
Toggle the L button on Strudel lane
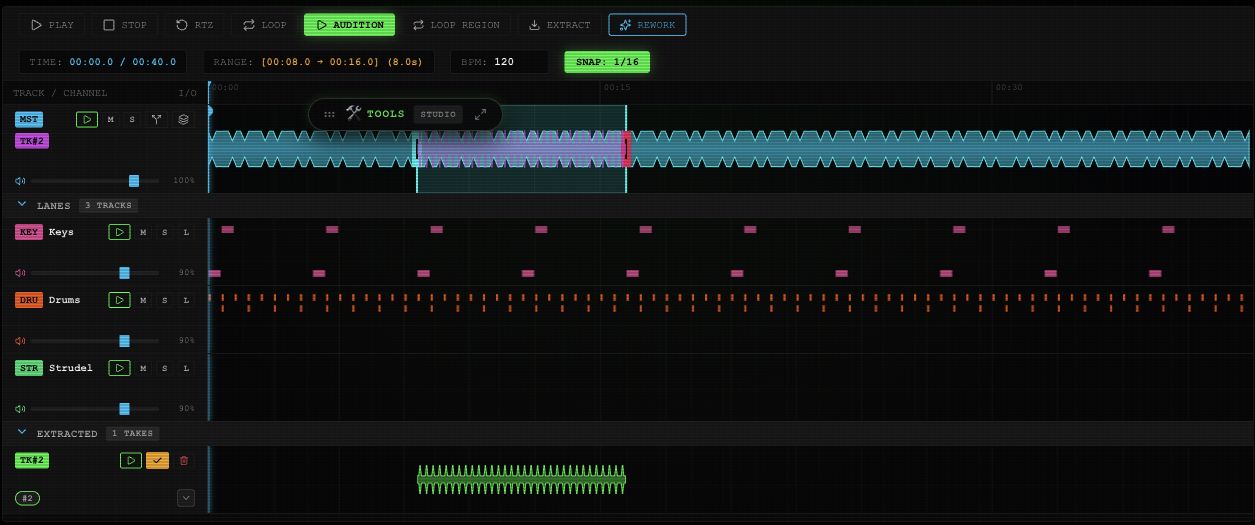coord(186,368)
